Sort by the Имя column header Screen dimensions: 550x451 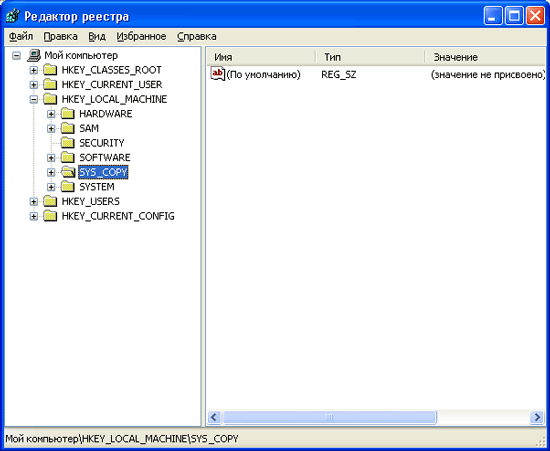coord(262,57)
